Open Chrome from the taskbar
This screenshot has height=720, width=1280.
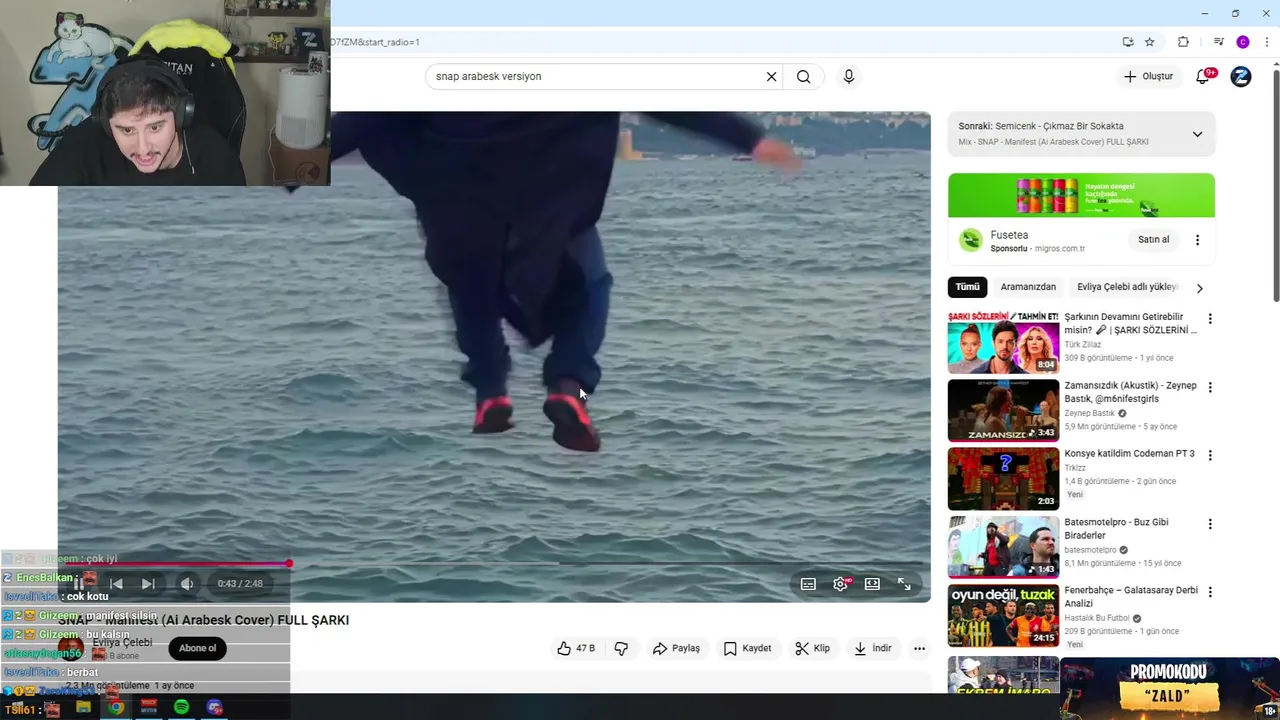click(116, 707)
